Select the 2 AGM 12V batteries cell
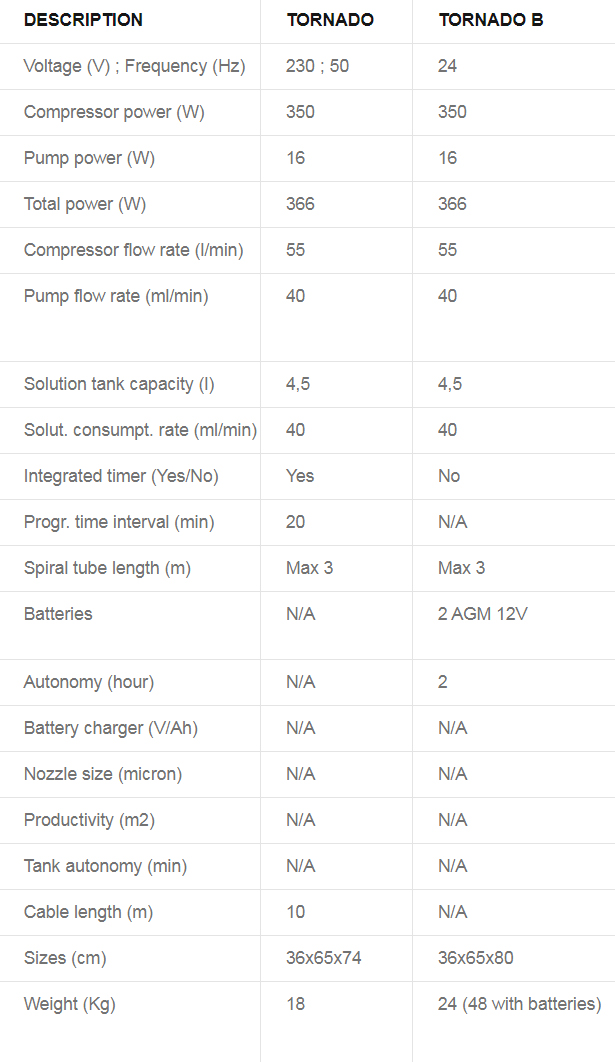The height and width of the screenshot is (1062, 615). tap(482, 614)
